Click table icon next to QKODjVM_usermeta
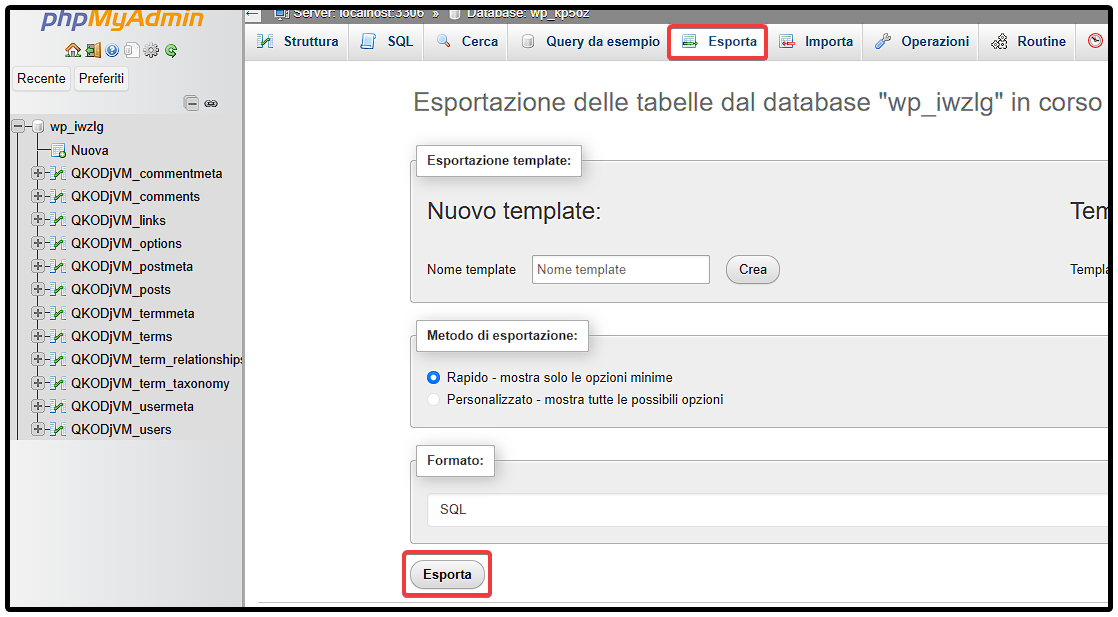Screen dimensions: 1118x617 click(x=58, y=407)
